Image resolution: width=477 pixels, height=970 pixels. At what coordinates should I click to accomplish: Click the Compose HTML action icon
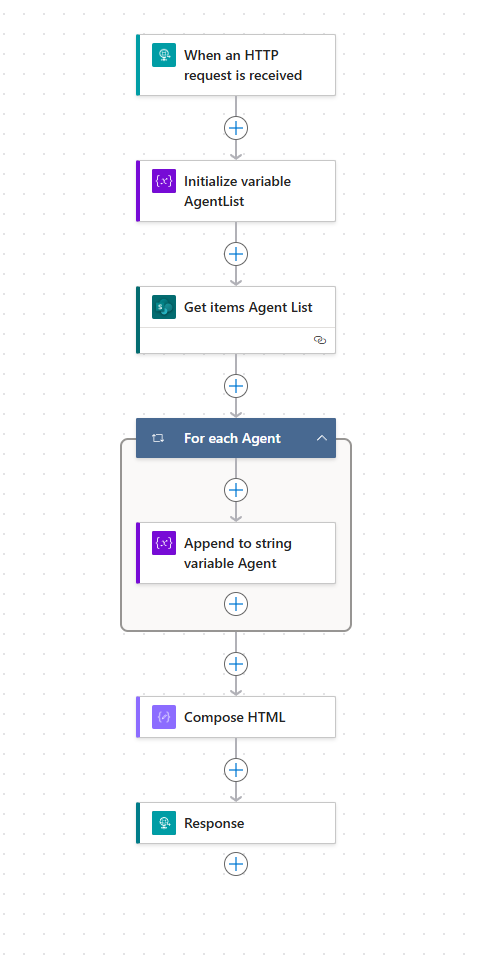164,717
